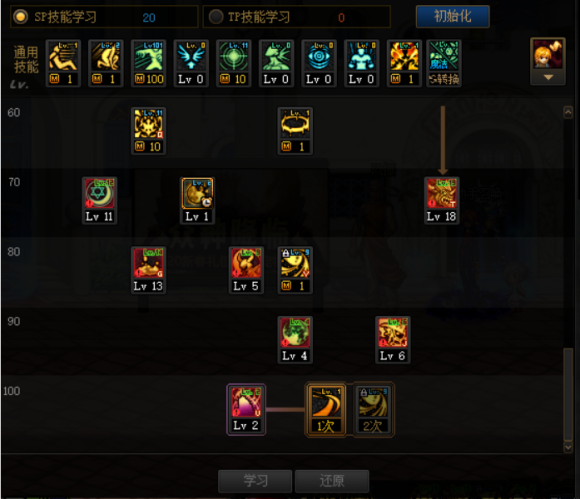
Task: Select the Lv 6 skill in row 90
Action: [393, 340]
